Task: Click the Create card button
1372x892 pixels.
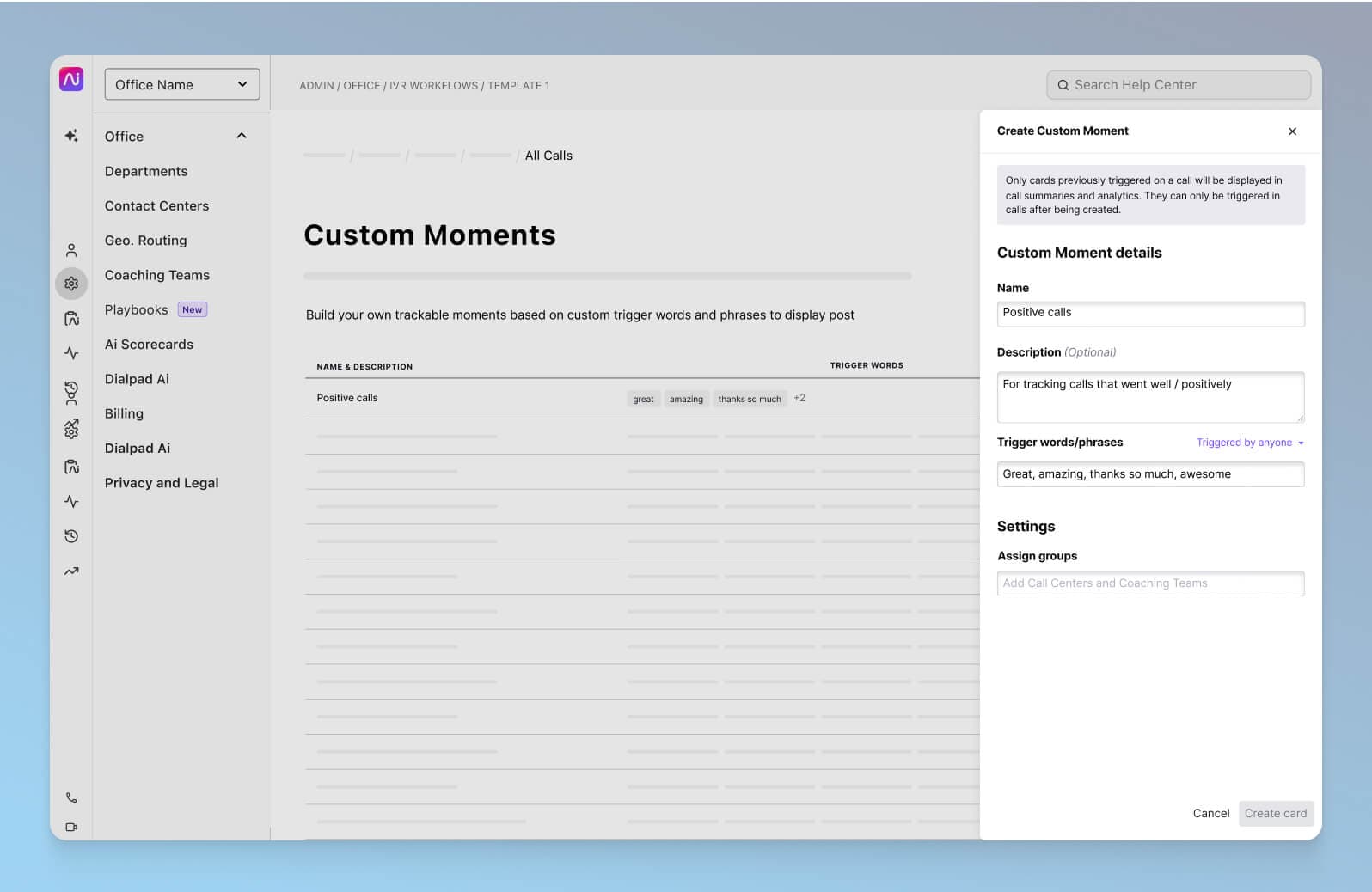Action: 1275,813
